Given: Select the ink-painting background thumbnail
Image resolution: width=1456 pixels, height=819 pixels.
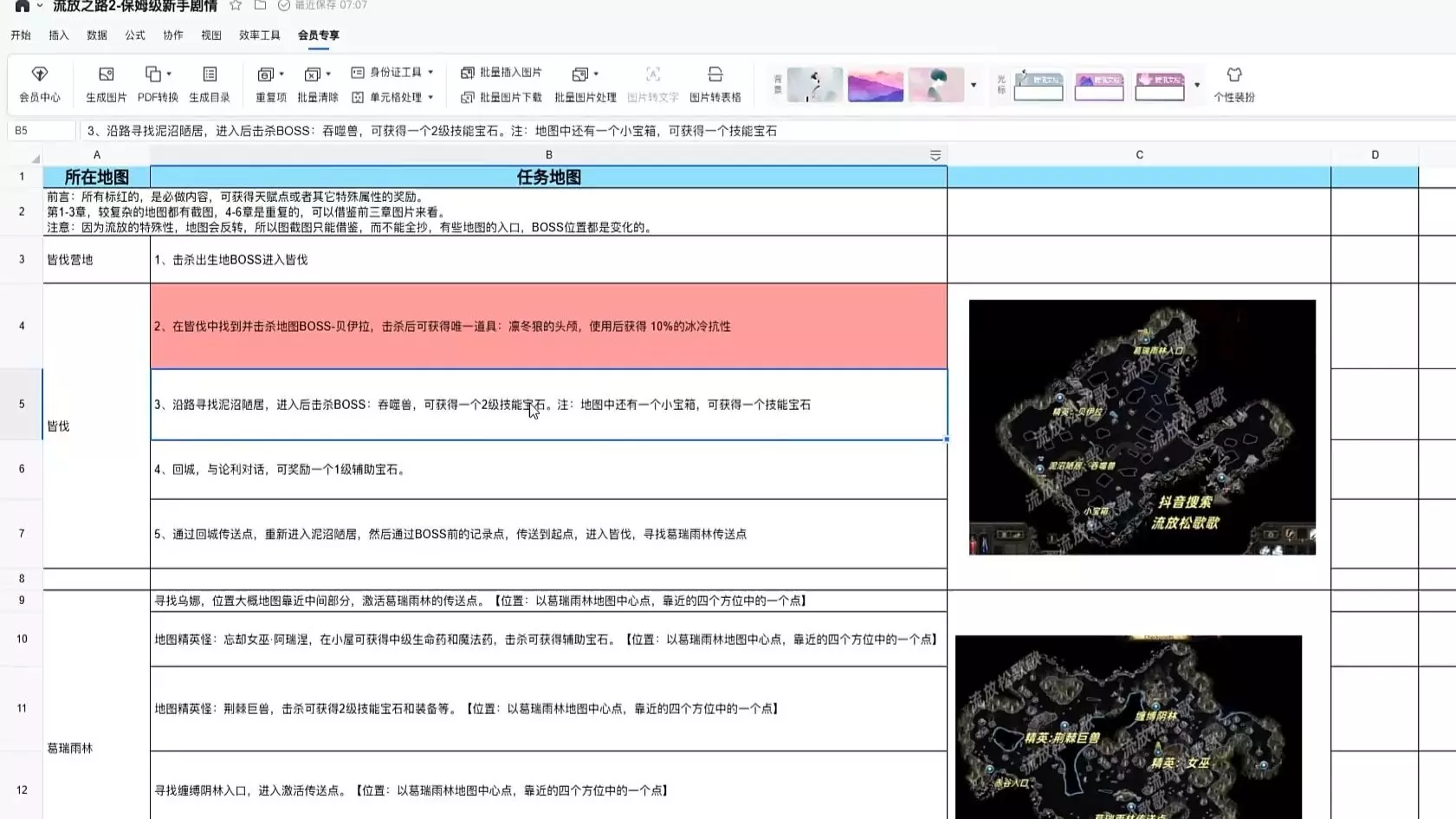Looking at the screenshot, I should click(x=815, y=85).
